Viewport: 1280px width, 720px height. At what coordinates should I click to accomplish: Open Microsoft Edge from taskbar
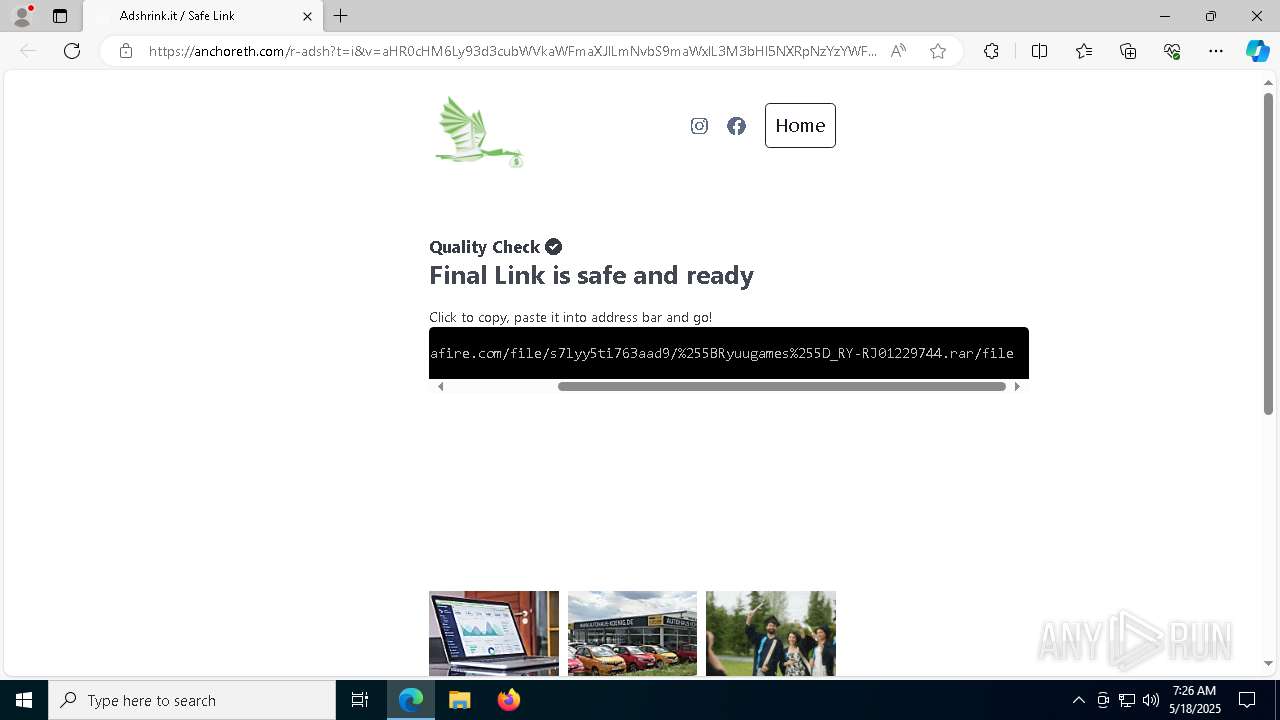[x=411, y=700]
